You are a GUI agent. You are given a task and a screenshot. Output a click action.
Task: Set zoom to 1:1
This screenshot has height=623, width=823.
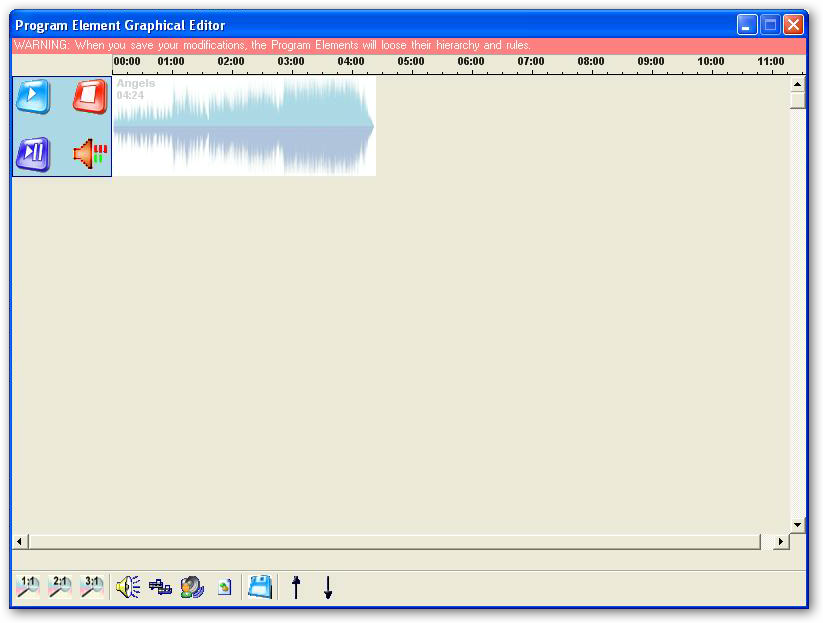28,587
